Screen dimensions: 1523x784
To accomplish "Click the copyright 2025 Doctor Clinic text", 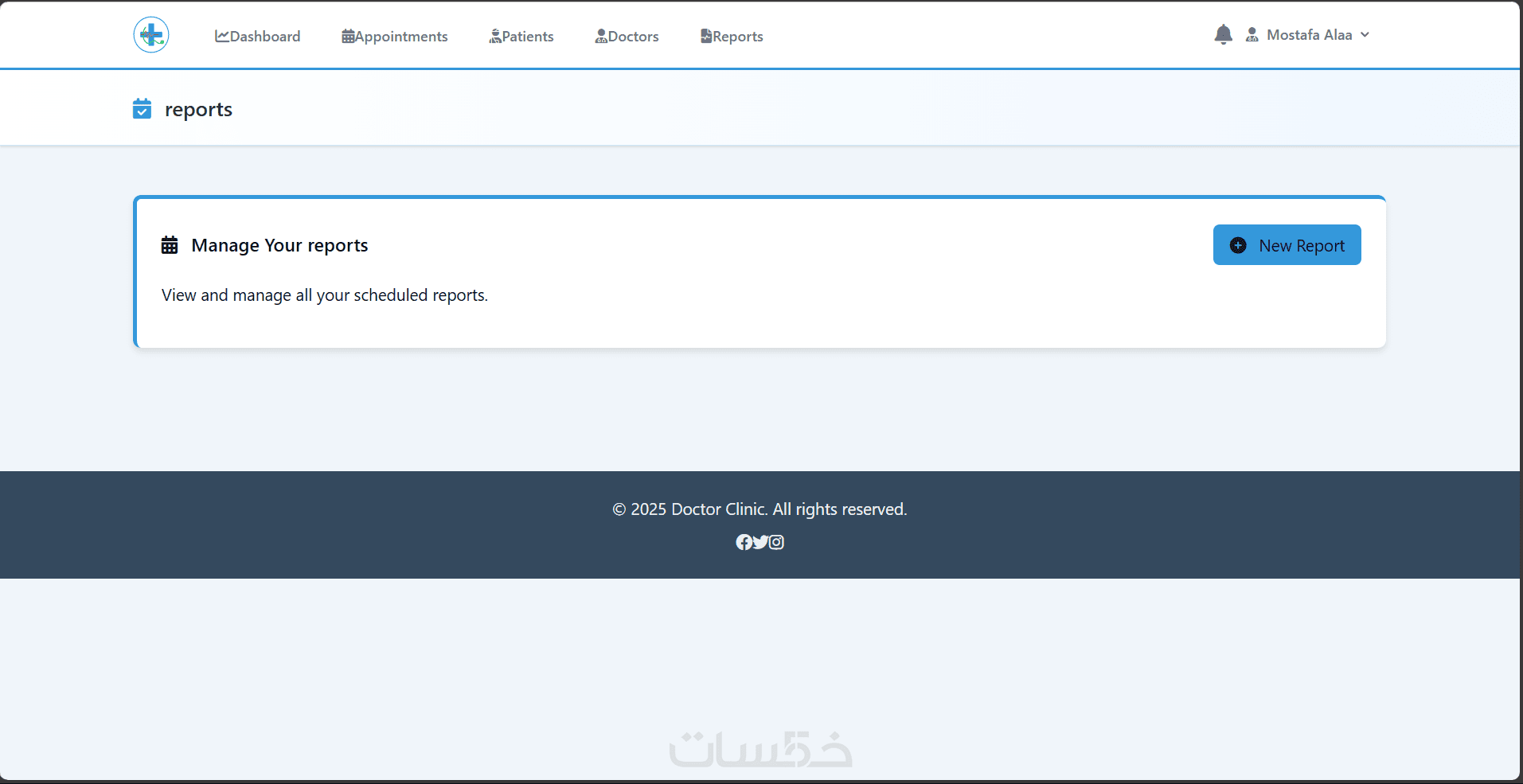I will pos(760,509).
